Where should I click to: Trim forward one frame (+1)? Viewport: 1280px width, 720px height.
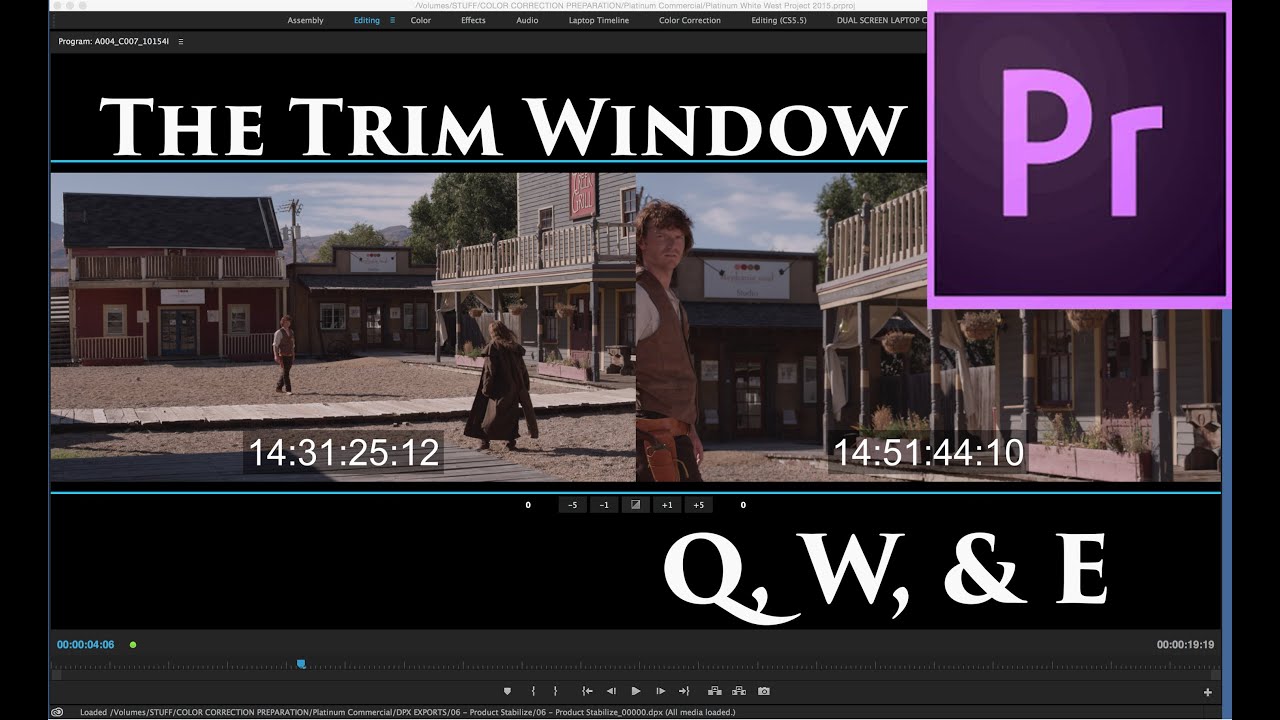667,505
